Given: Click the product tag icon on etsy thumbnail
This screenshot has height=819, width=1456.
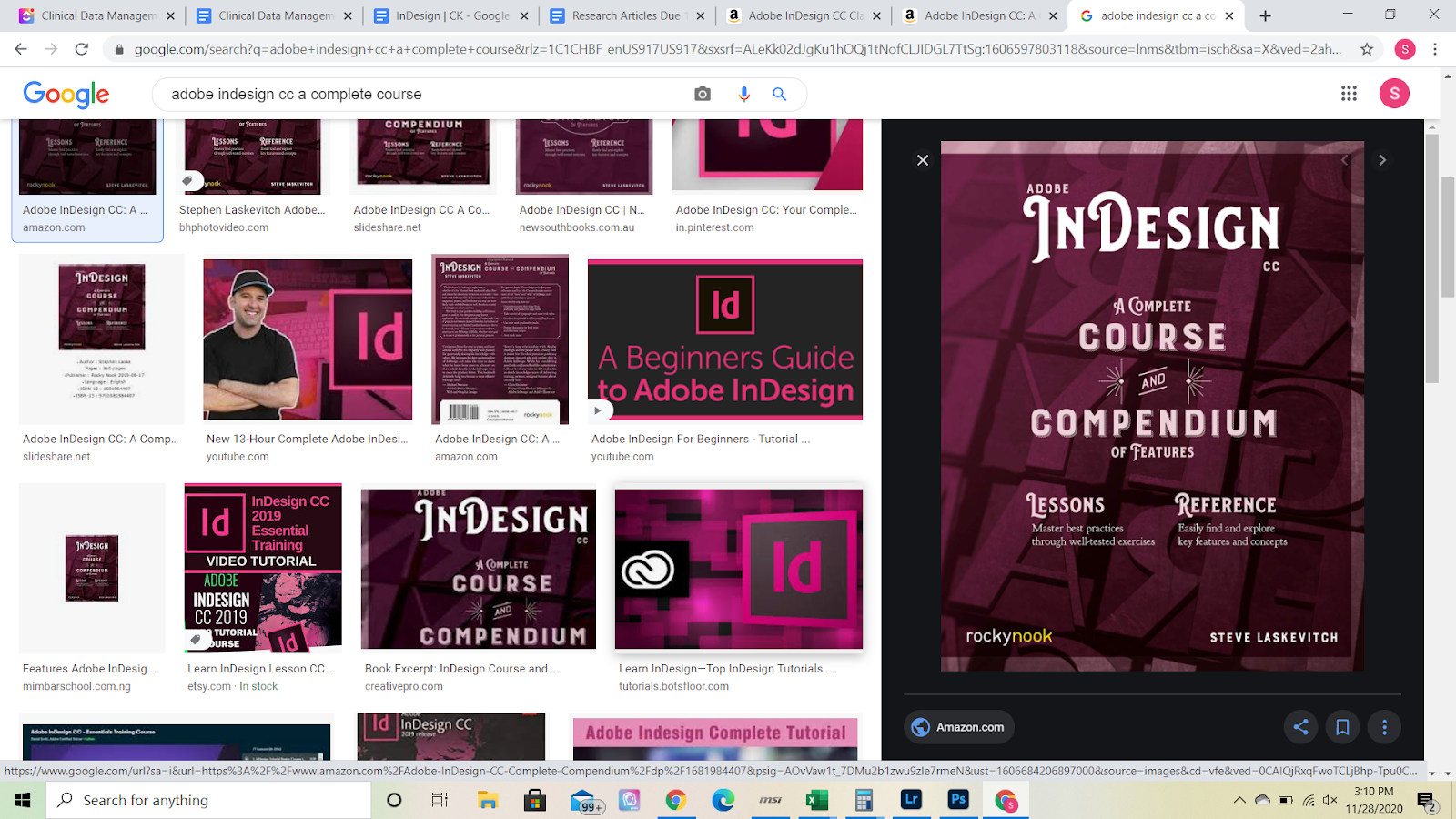Looking at the screenshot, I should click(196, 640).
